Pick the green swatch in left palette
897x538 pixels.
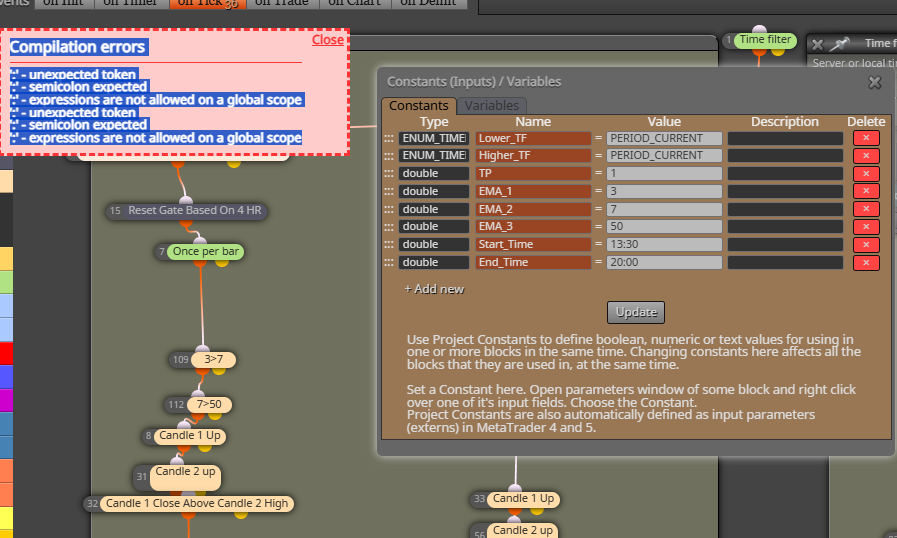click(x=6, y=282)
